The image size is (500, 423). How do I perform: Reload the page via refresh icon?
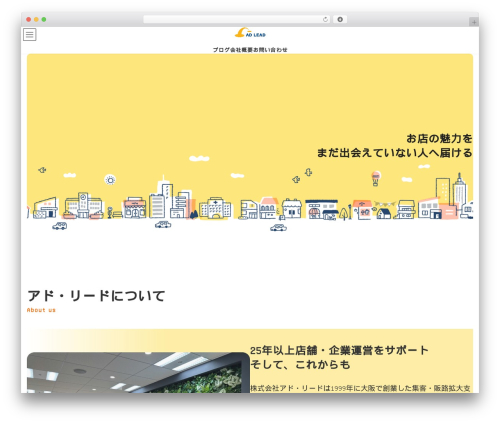[x=325, y=20]
